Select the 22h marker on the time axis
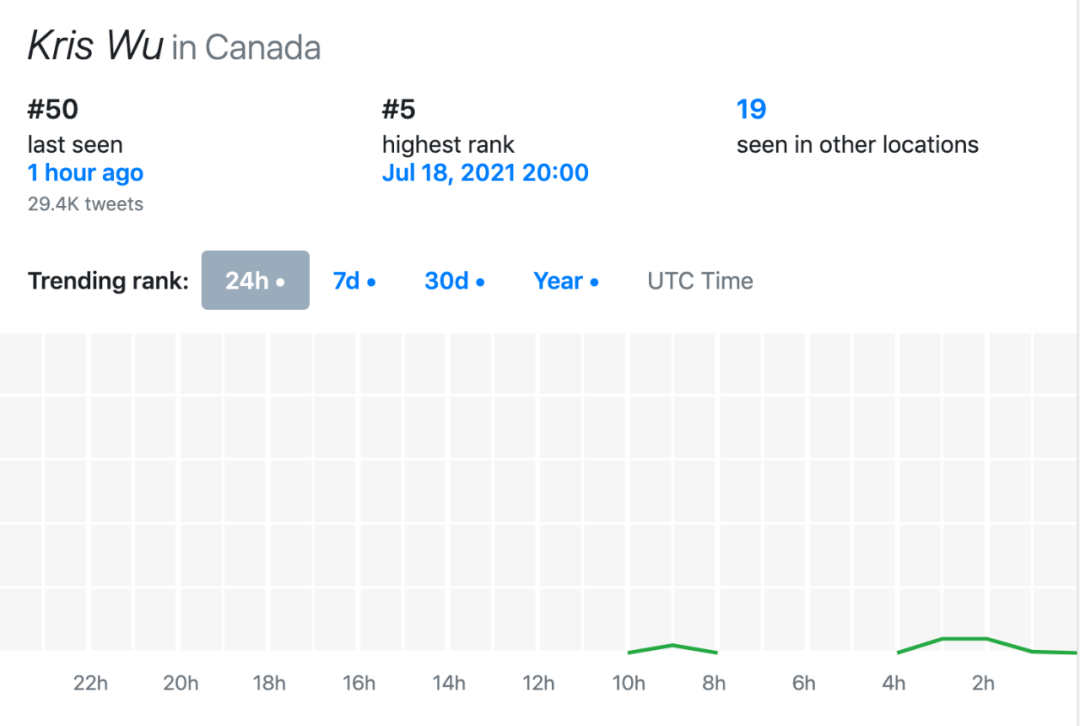Viewport: 1080px width, 726px height. [x=90, y=683]
